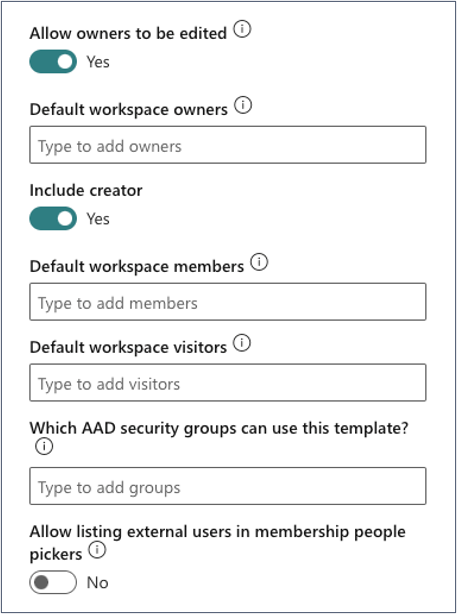Enable listing external users in people pickers toggle

(53, 582)
